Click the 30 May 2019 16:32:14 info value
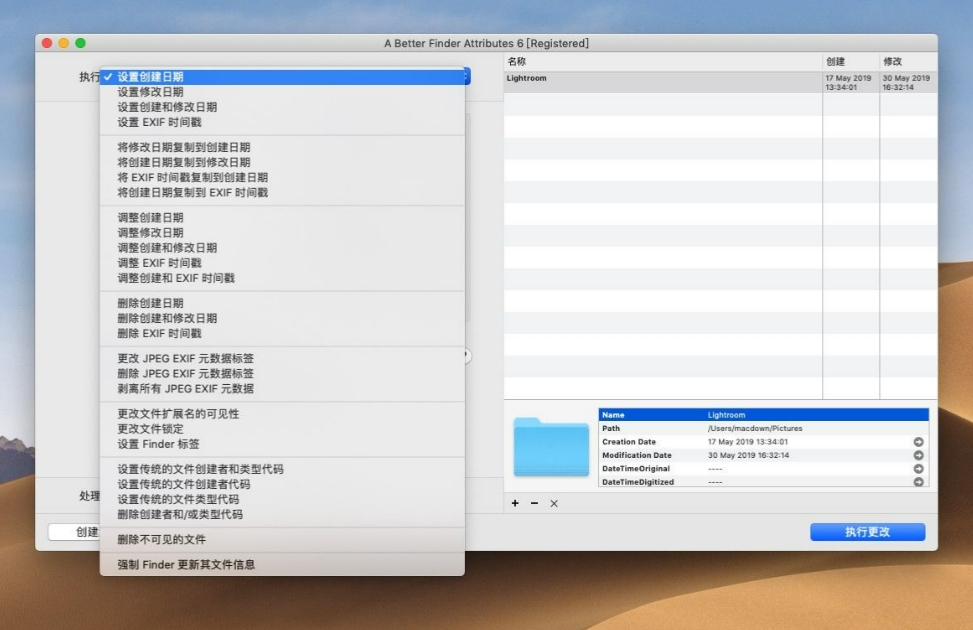The image size is (973, 630). pyautogui.click(x=748, y=455)
